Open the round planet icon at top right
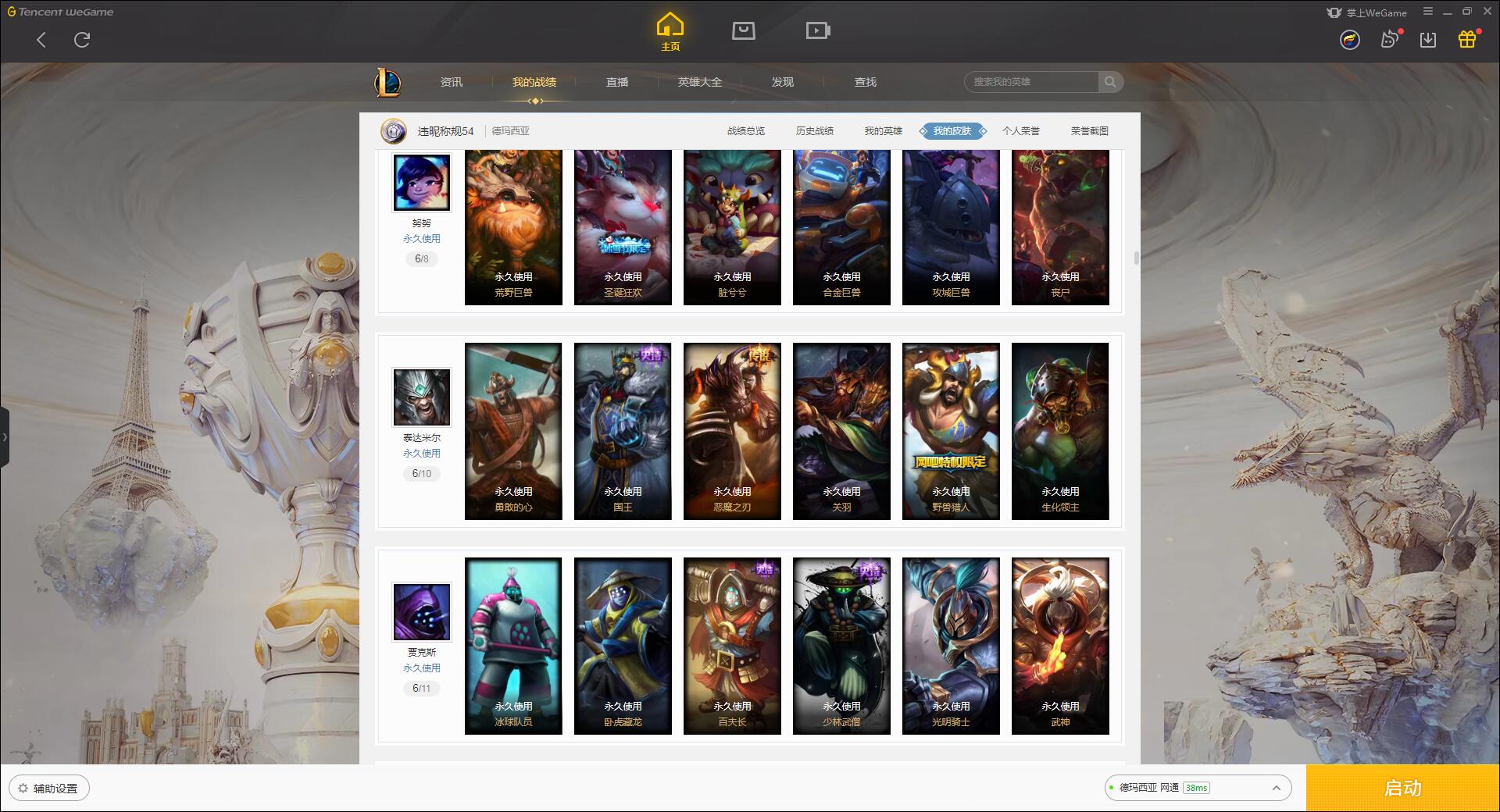This screenshot has width=1500, height=812. point(1349,40)
